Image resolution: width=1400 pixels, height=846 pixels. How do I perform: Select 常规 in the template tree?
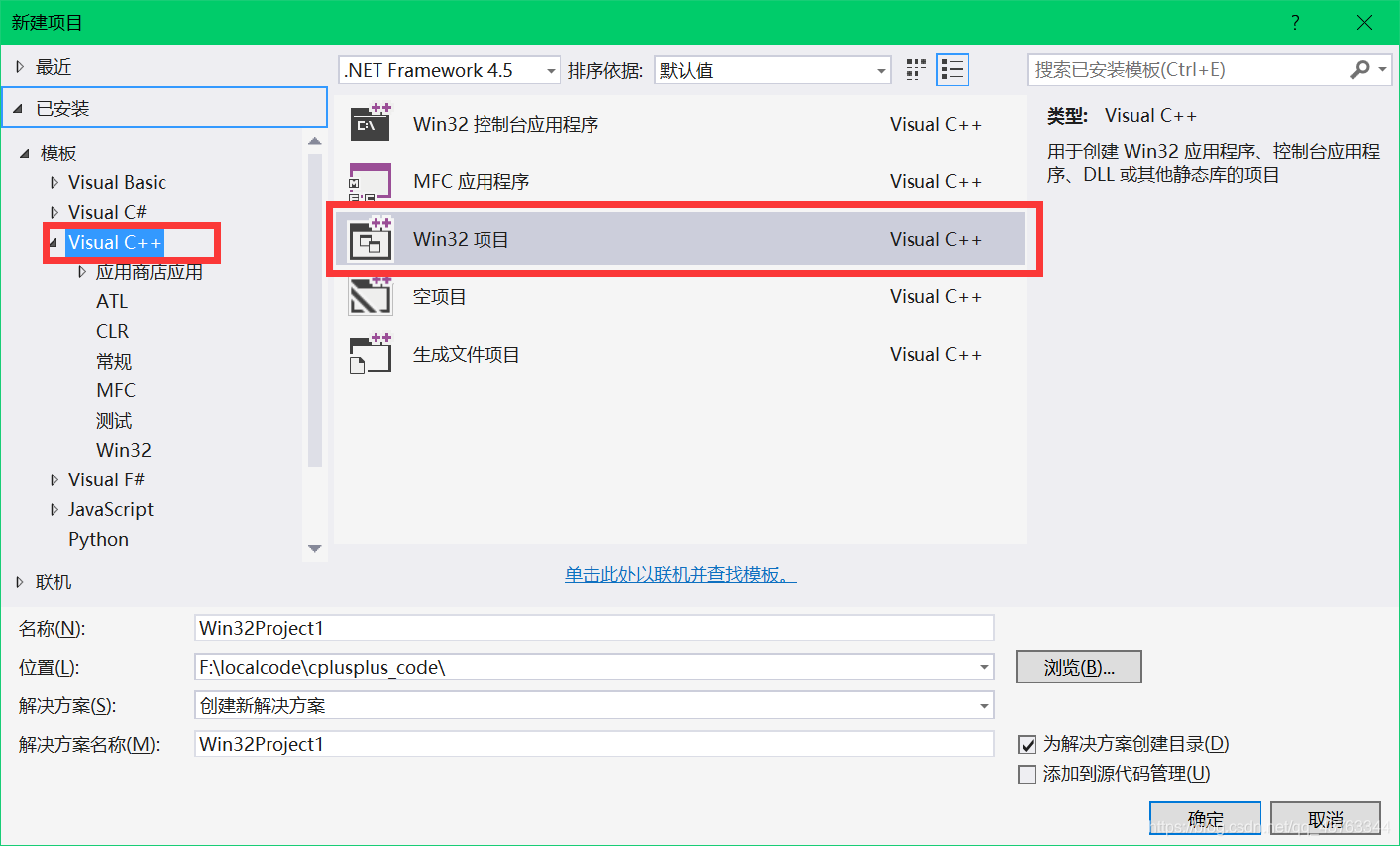point(114,361)
